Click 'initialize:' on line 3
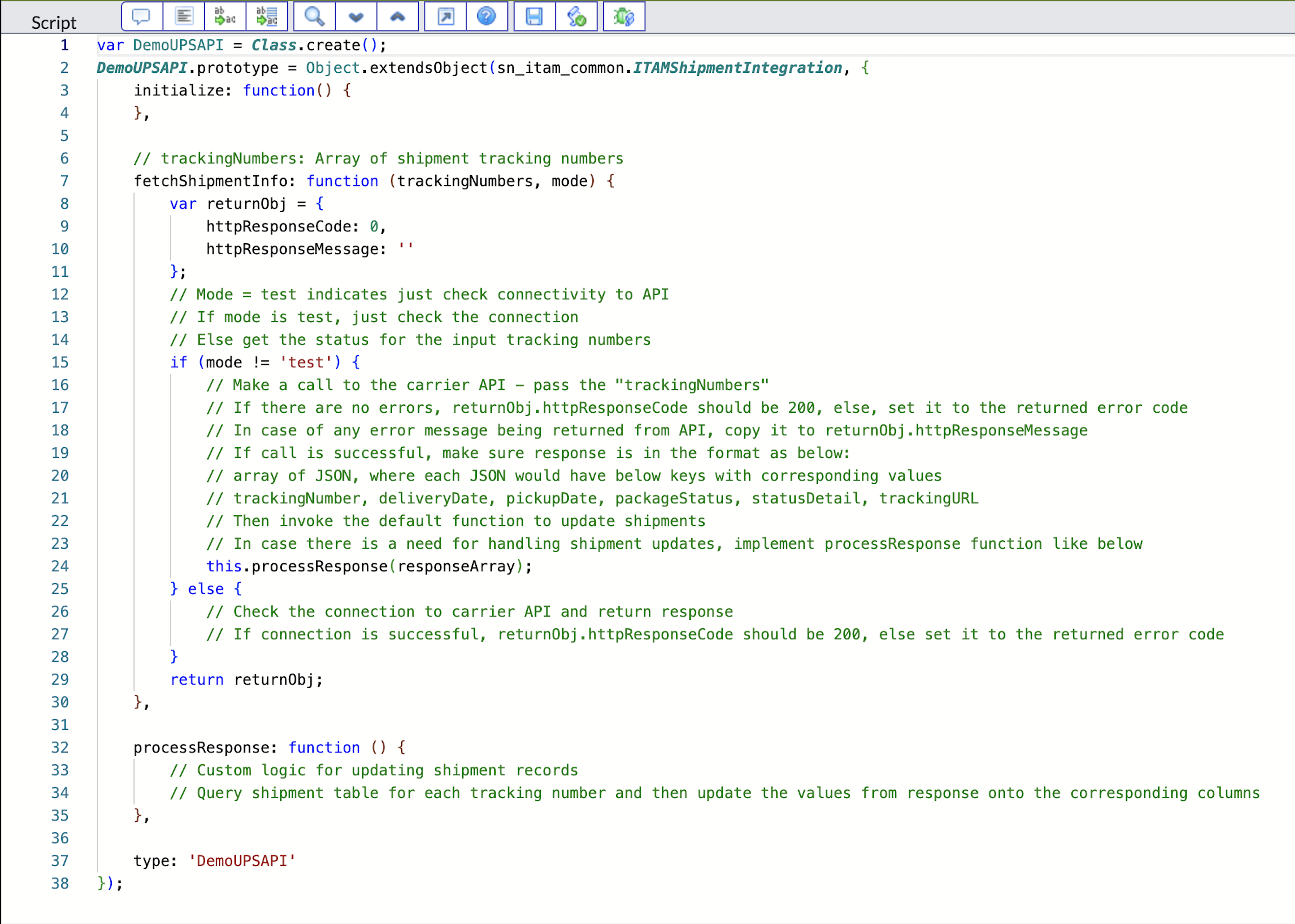1295x924 pixels. (x=183, y=90)
